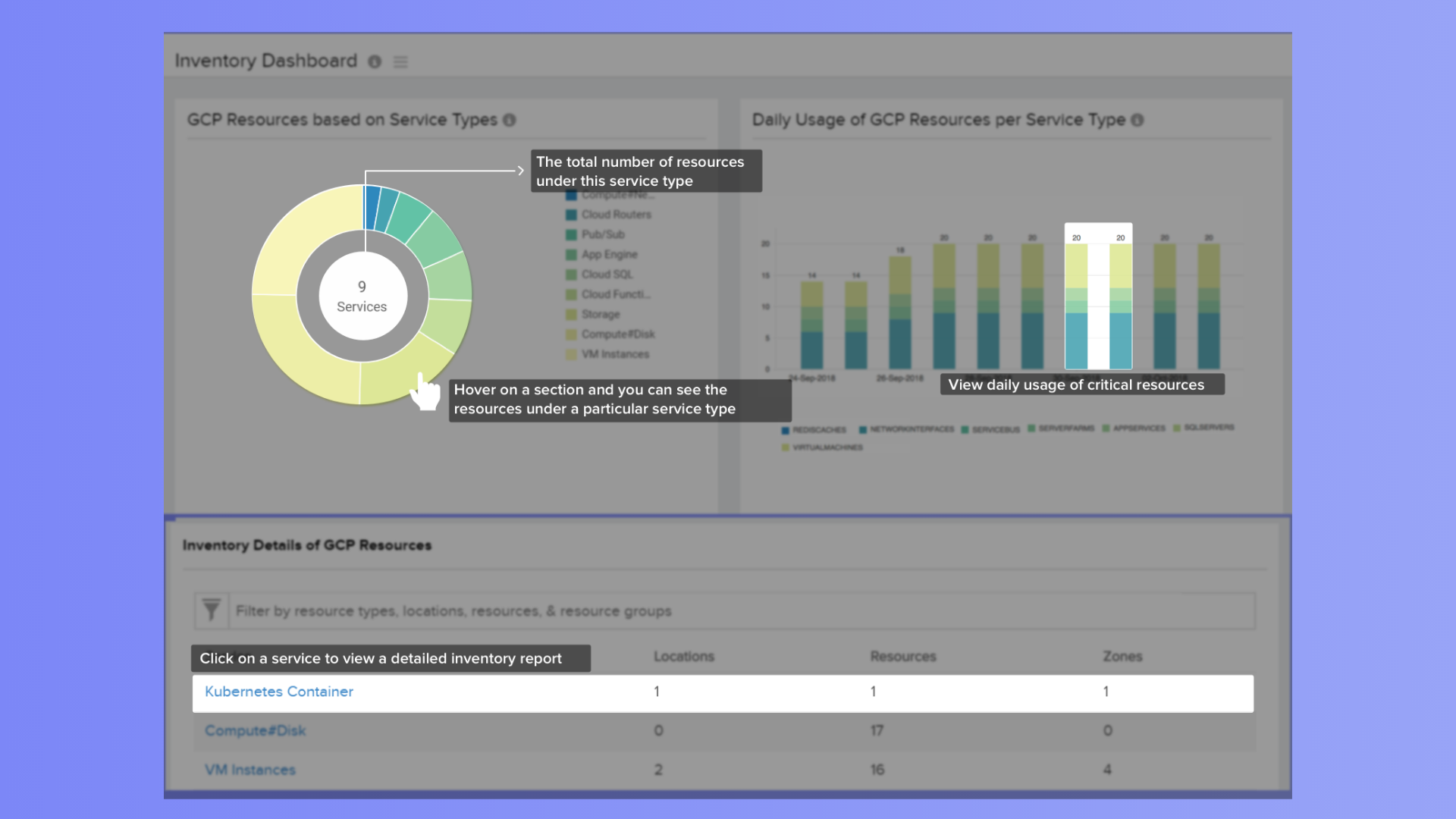Click the Zones value 4 in VM Instances row
Viewport: 1456px width, 819px height.
point(1107,770)
